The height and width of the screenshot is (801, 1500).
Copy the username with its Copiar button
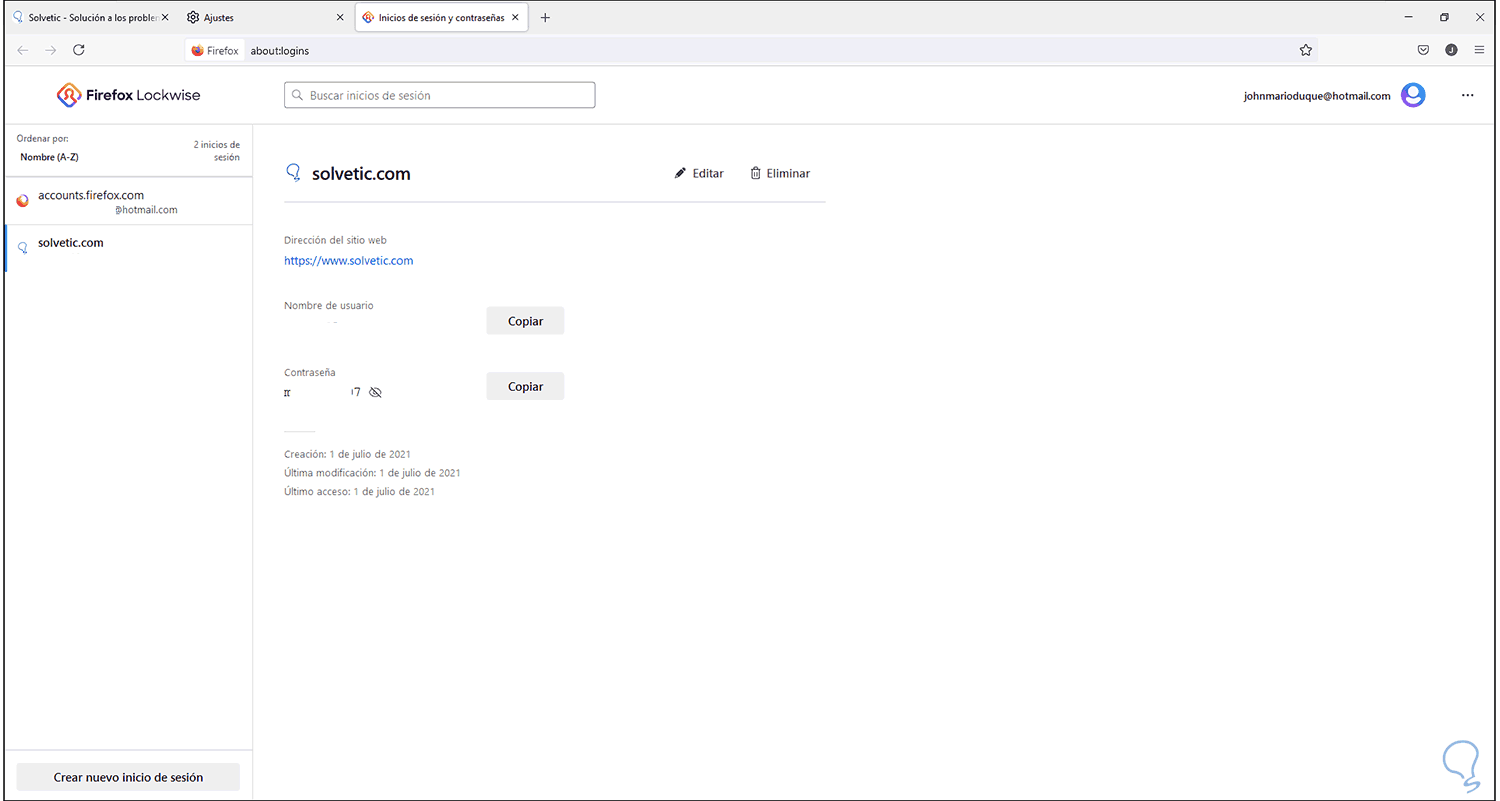[525, 321]
